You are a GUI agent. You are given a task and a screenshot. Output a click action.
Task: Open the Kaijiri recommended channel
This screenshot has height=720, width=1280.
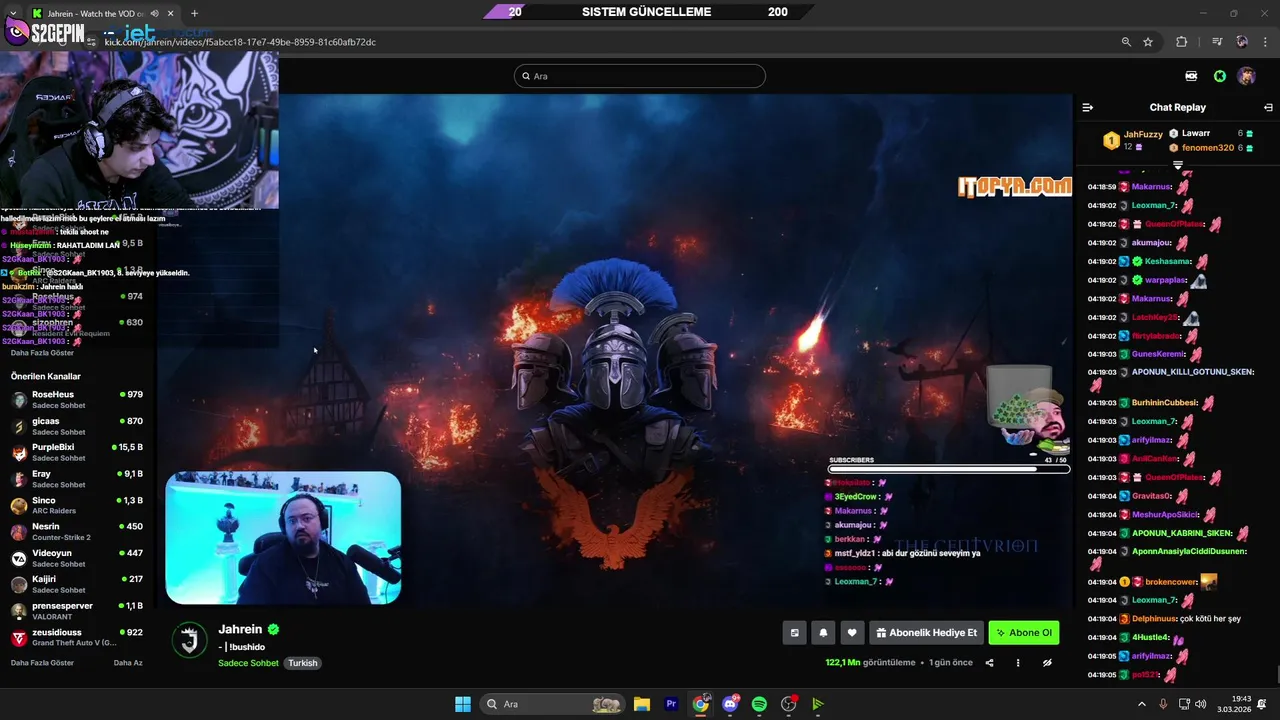click(78, 584)
